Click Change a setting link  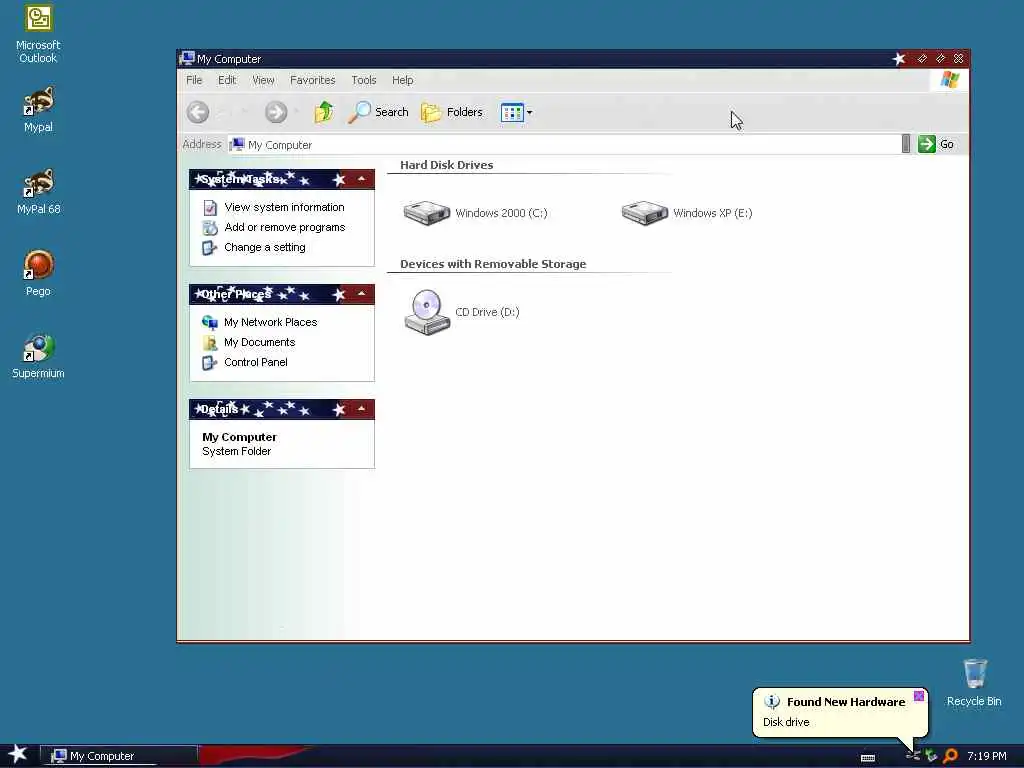[x=264, y=248]
